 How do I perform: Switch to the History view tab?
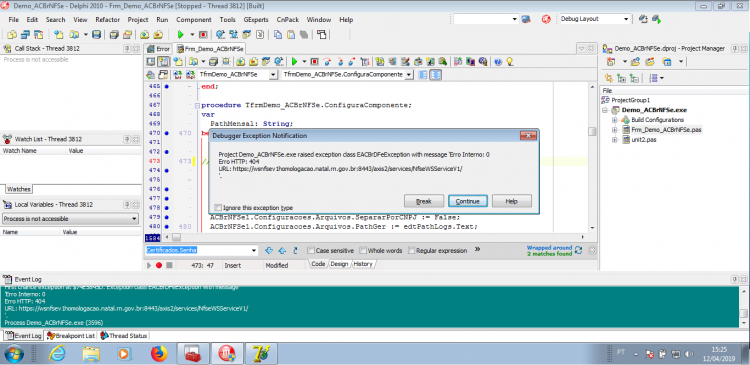coord(364,264)
